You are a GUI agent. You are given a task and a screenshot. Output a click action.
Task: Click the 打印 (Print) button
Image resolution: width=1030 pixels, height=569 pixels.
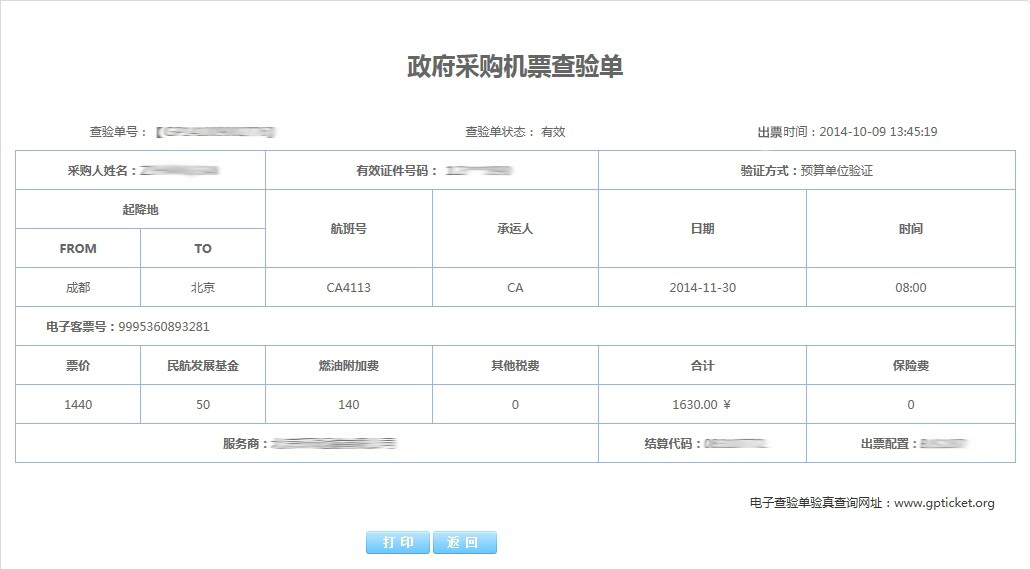tap(399, 543)
